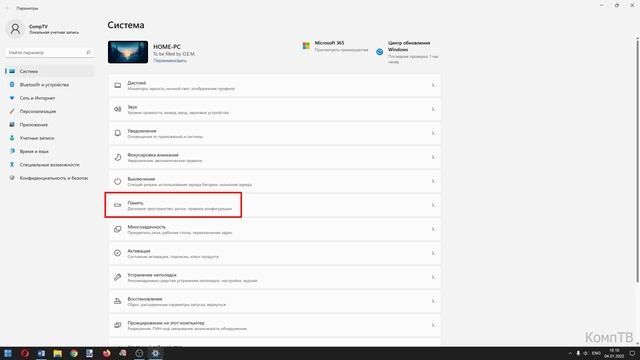Click the Активация checkmark icon
The width and height of the screenshot is (640, 360).
click(x=118, y=253)
